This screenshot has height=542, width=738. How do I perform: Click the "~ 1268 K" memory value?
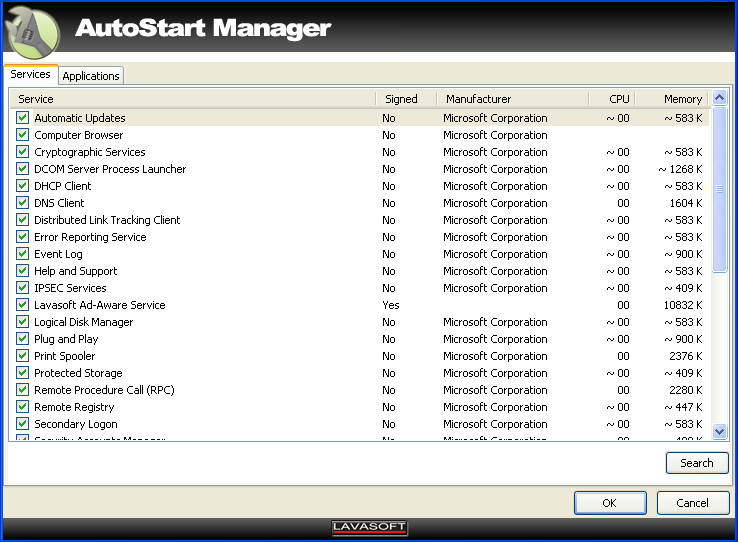click(680, 169)
